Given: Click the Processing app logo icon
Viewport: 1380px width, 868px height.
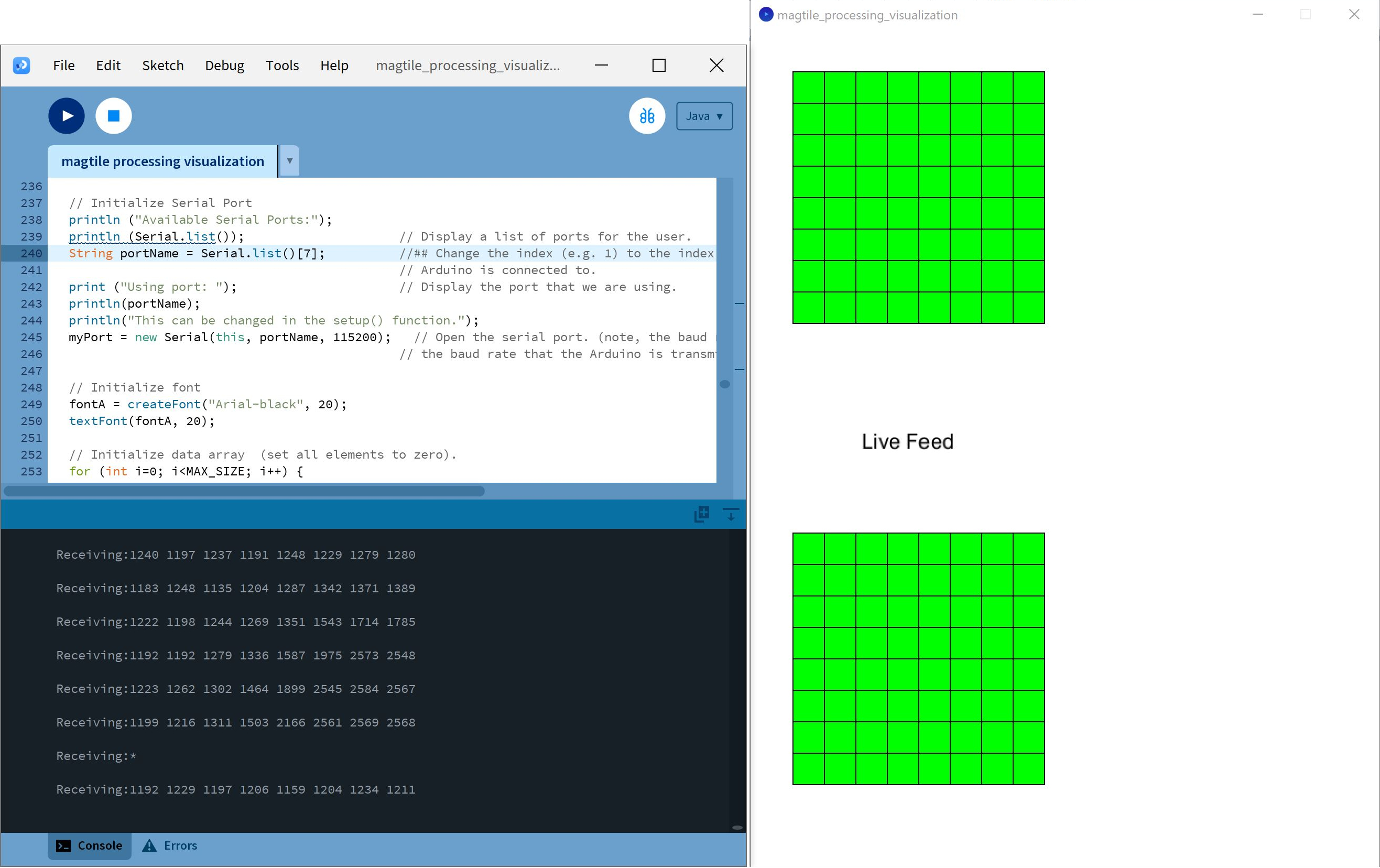Looking at the screenshot, I should click(x=21, y=66).
